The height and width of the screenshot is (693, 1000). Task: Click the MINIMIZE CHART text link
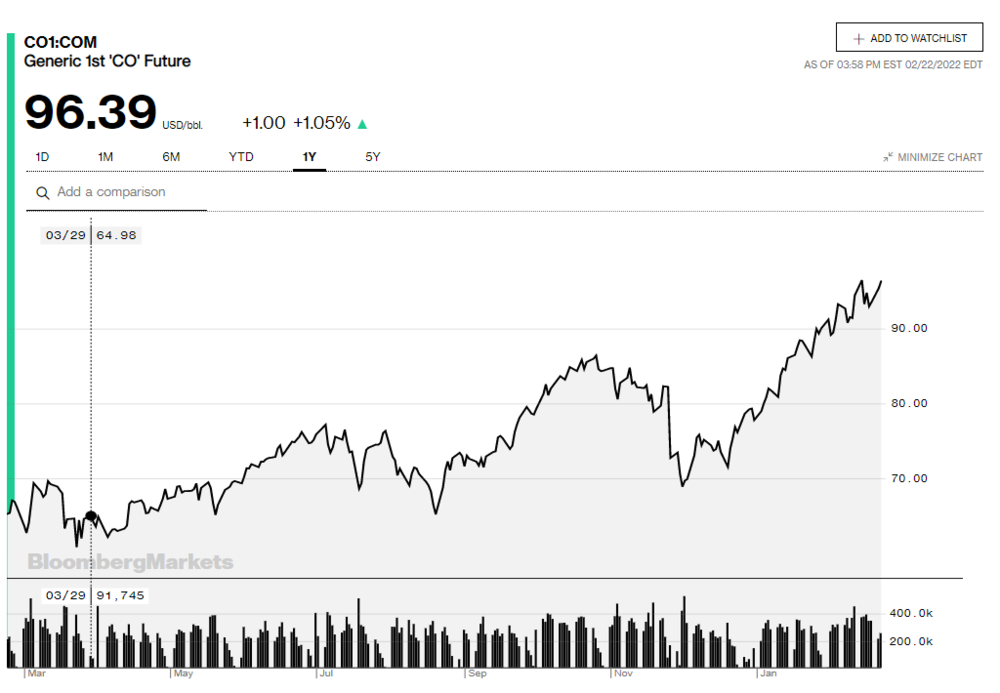pos(940,157)
